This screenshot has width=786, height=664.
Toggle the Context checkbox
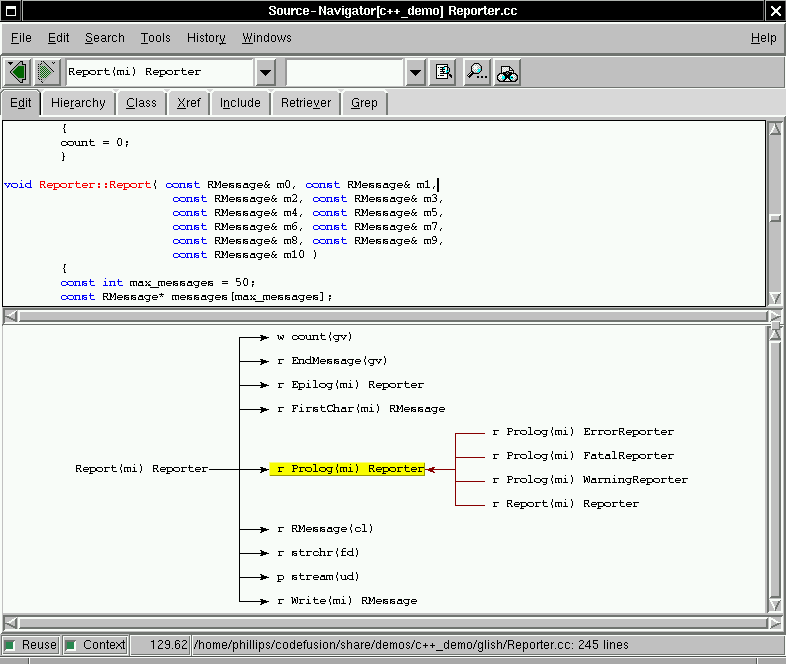[x=72, y=645]
